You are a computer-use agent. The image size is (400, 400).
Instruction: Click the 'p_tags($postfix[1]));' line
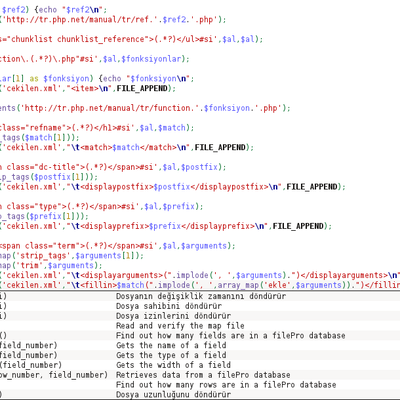coord(49,177)
